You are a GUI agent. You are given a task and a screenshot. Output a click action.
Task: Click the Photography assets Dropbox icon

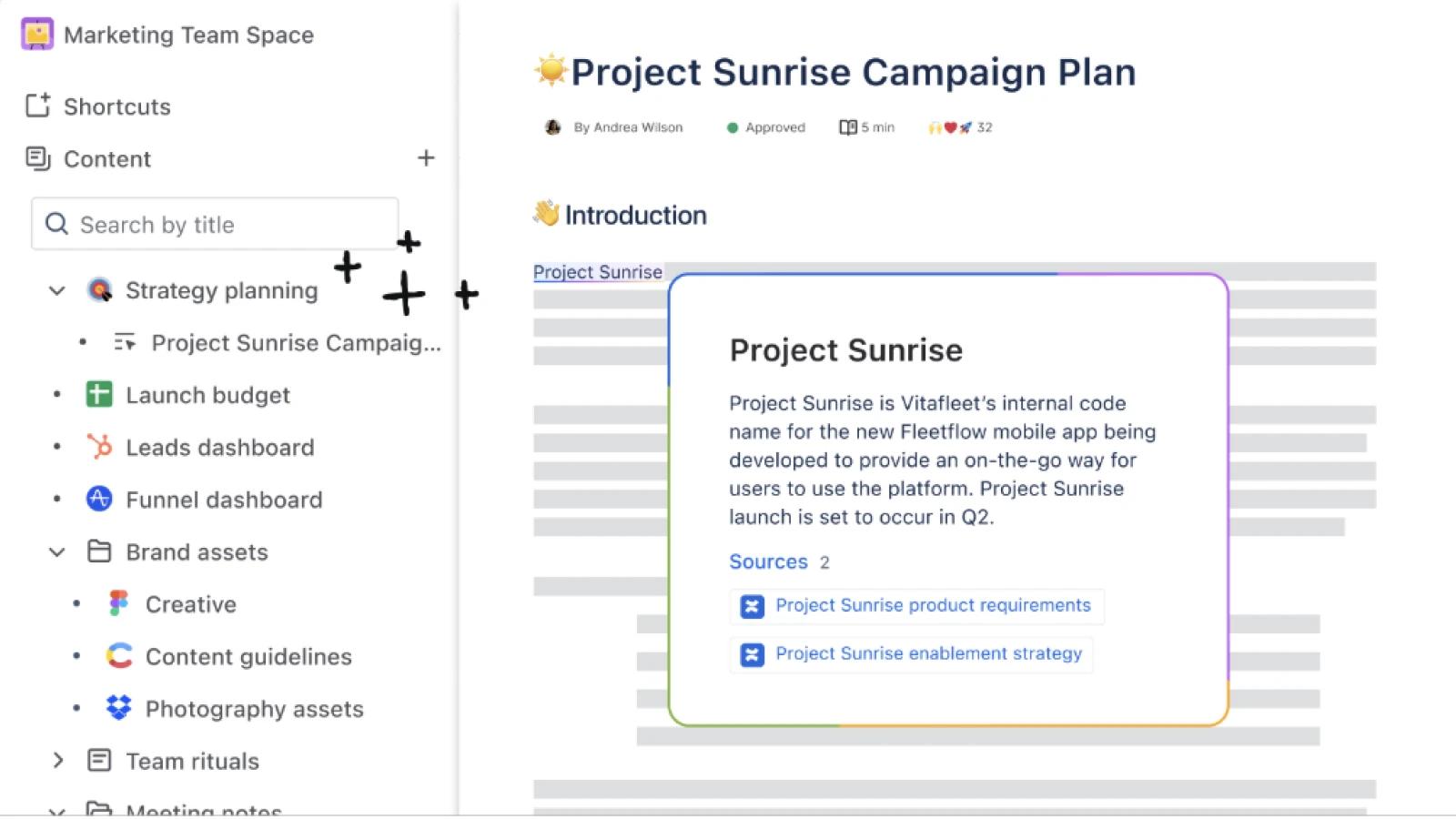[x=119, y=708]
